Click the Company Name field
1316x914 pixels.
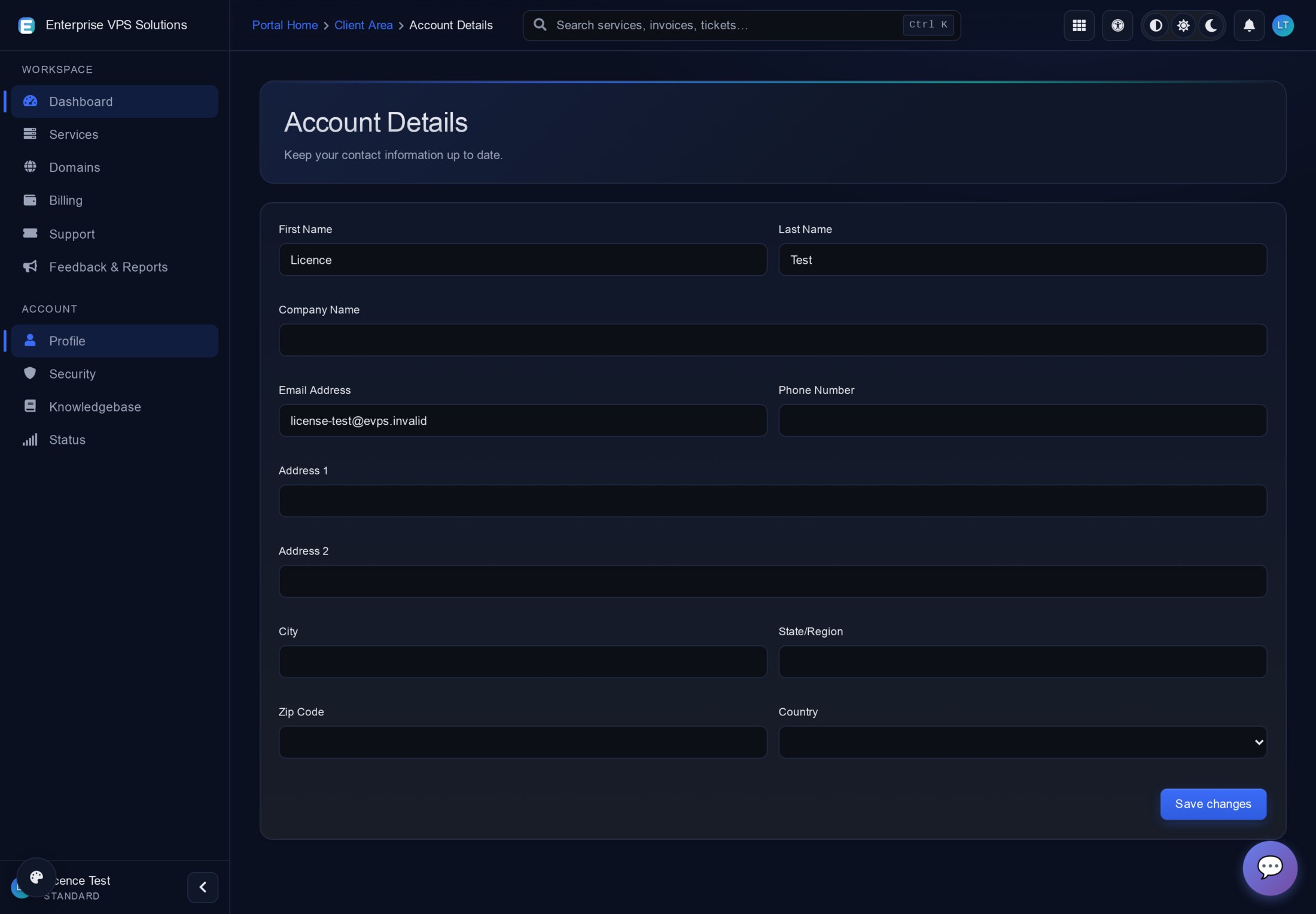[772, 340]
